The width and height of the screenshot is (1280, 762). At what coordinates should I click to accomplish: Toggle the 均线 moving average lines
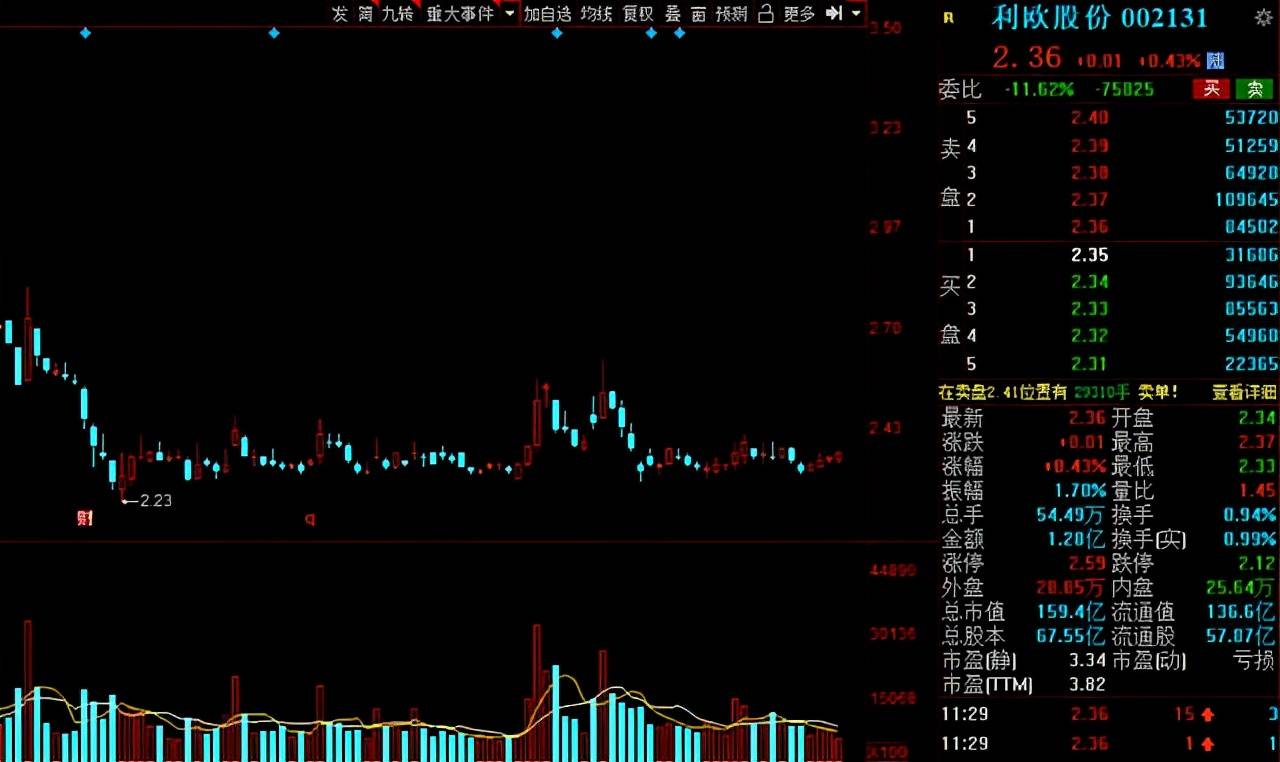click(597, 13)
